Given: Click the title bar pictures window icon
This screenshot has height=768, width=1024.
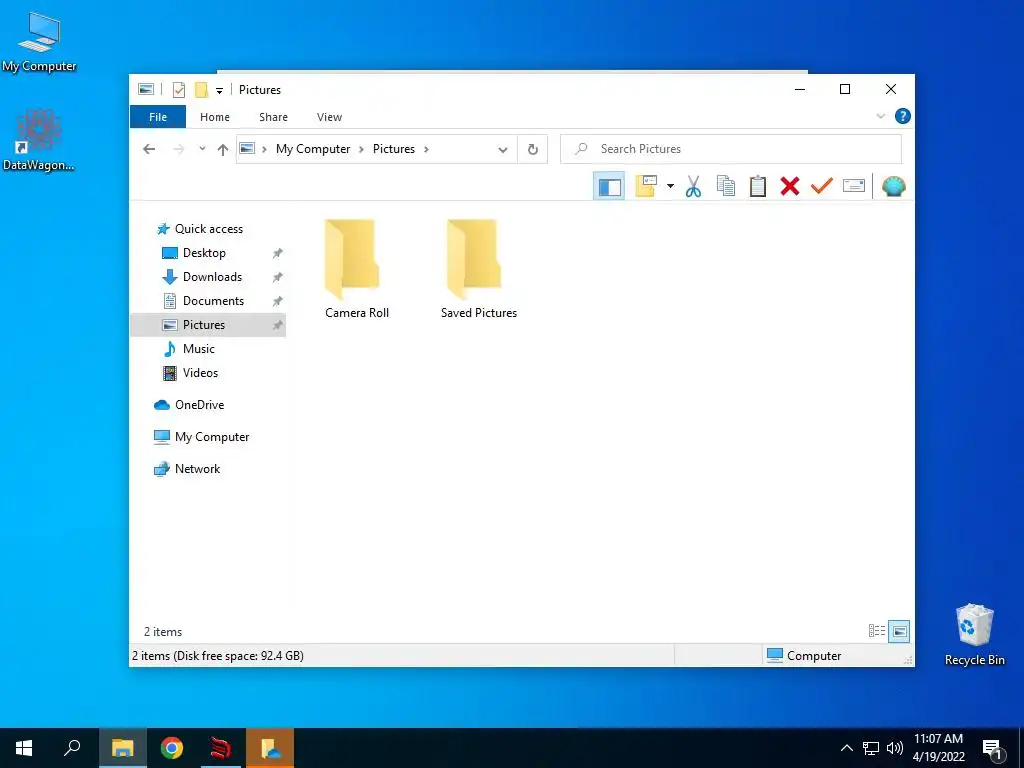Looking at the screenshot, I should 146,89.
